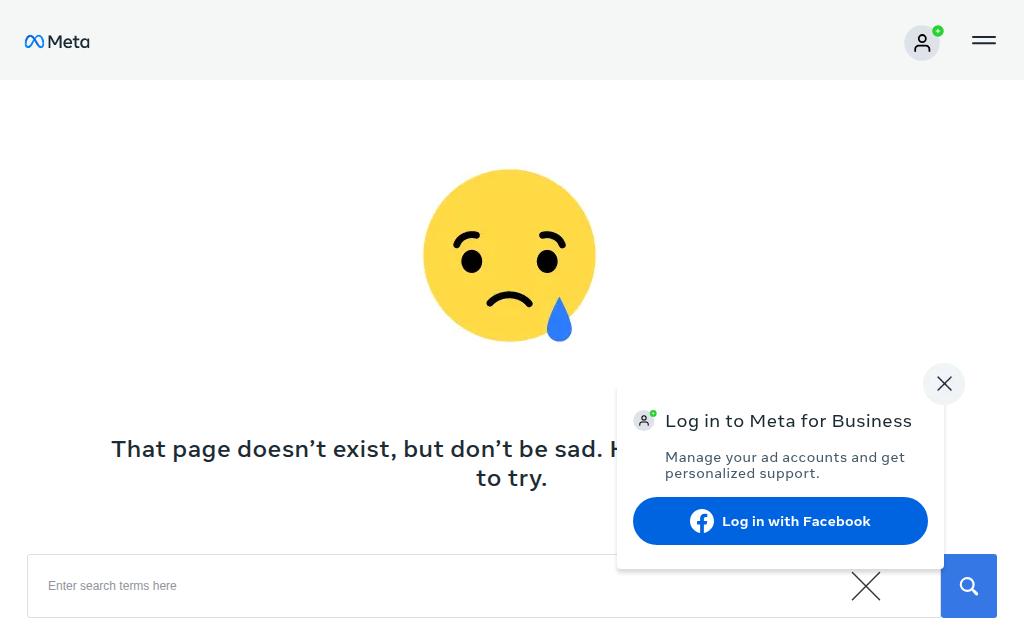Clear the search field using the X icon

(866, 586)
